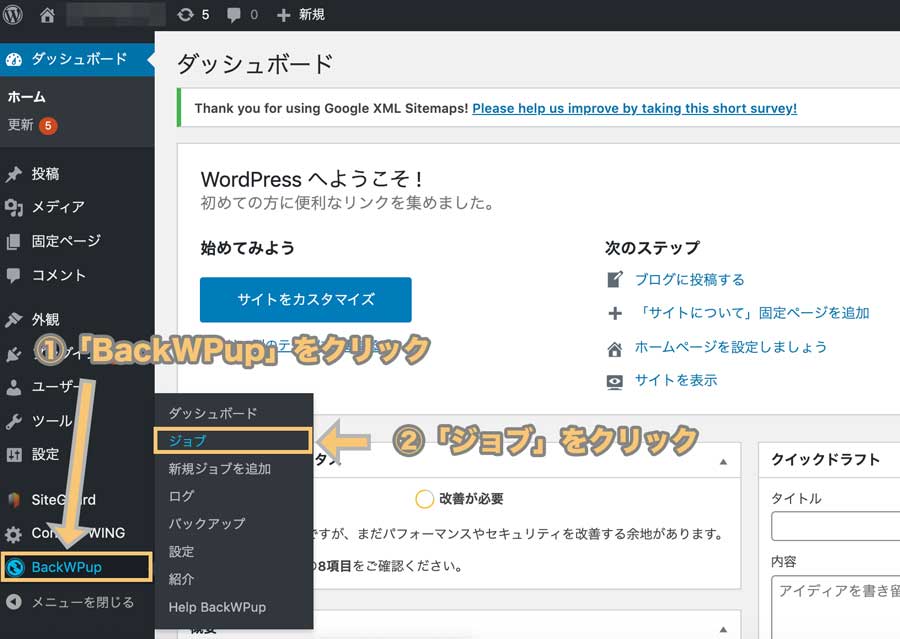
Task: Follow the サイトを表示 link
Action: (676, 380)
